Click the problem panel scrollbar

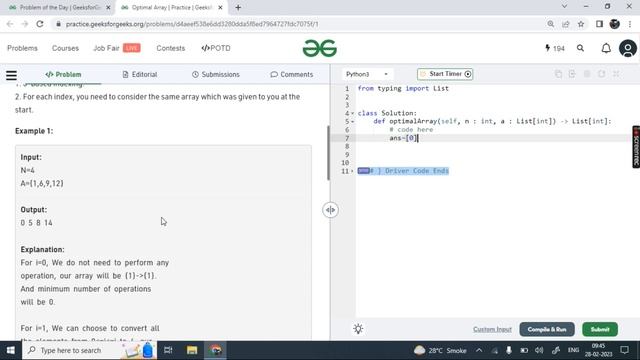point(328,153)
